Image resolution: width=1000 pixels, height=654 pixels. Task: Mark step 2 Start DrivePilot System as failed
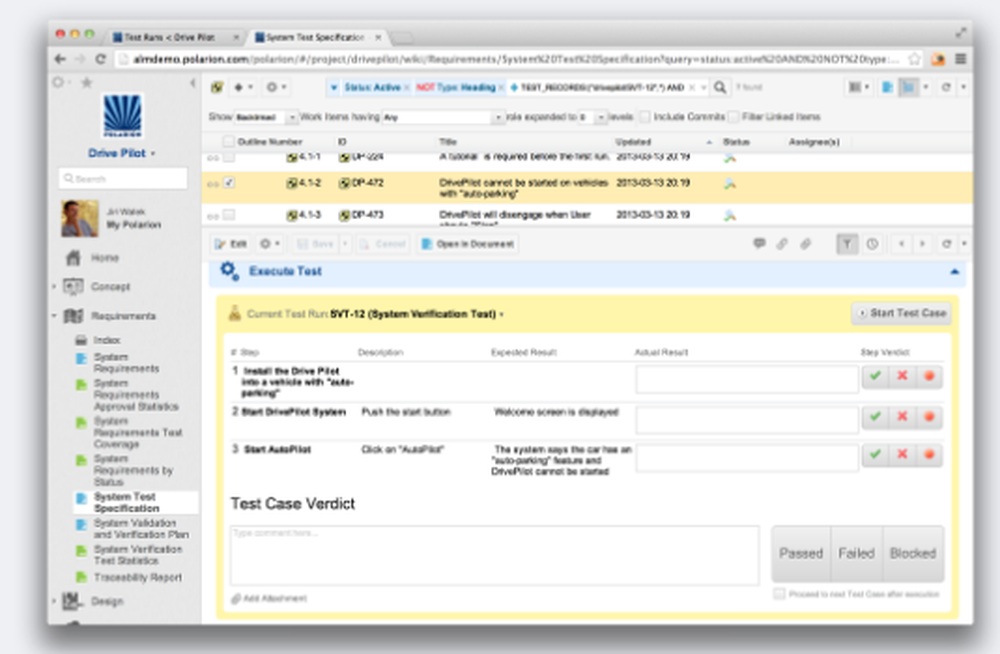[902, 417]
